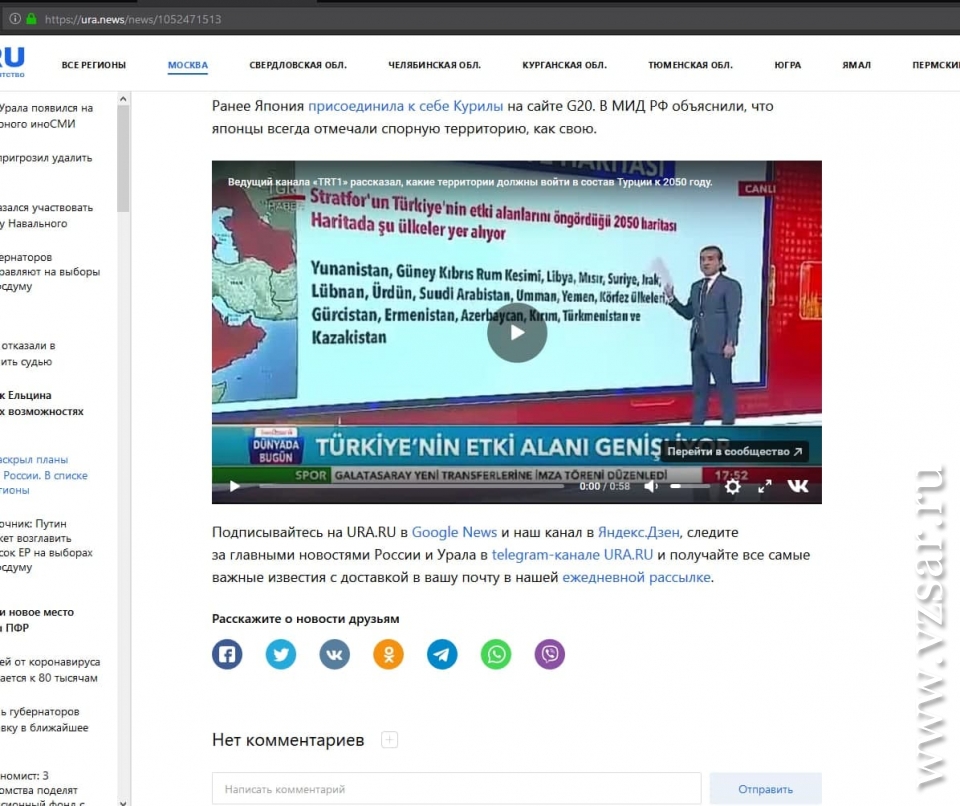Mute the video with the speaker icon
The height and width of the screenshot is (806, 960).
point(651,486)
